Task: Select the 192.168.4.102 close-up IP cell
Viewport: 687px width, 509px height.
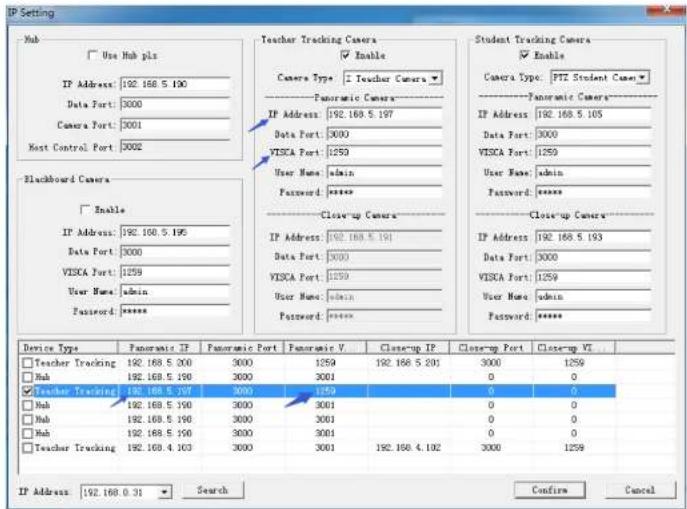Action: pyautogui.click(x=408, y=448)
